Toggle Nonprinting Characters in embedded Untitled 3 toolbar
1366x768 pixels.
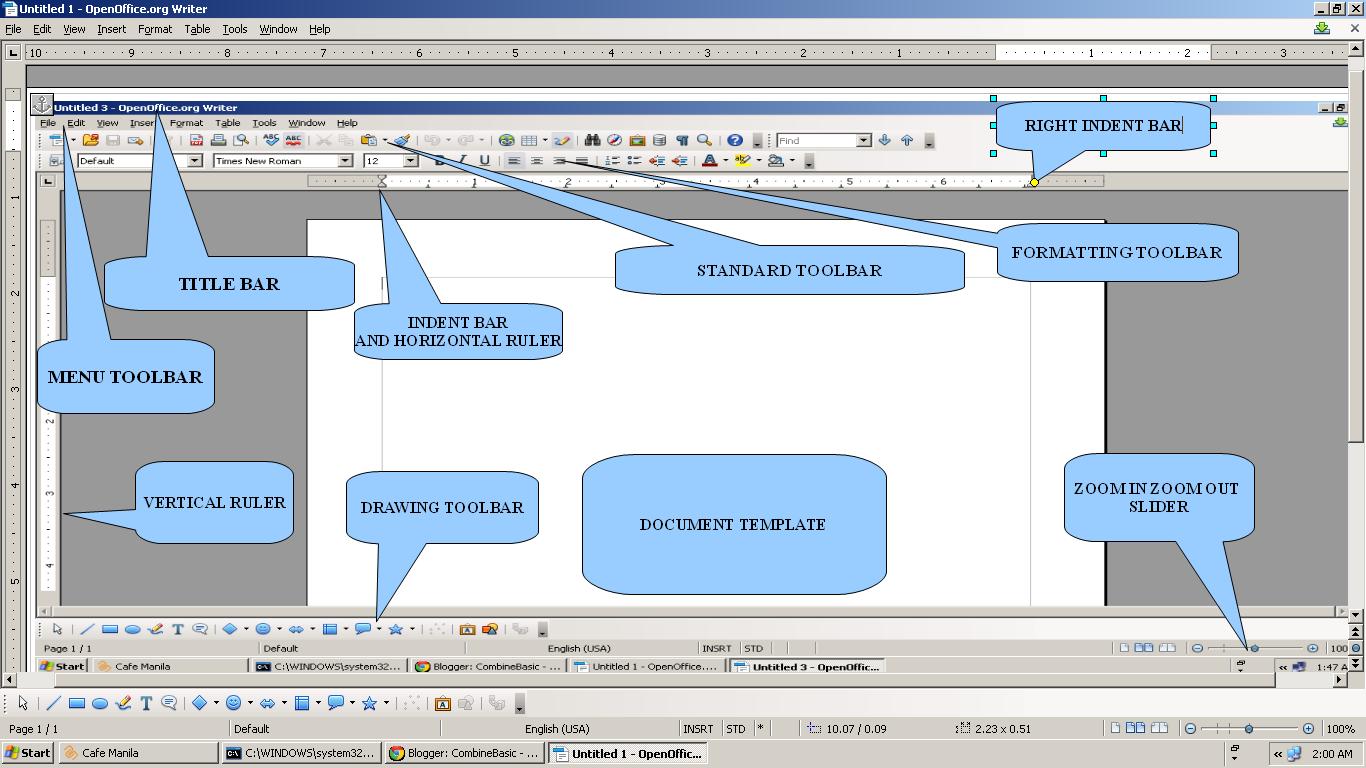point(682,141)
